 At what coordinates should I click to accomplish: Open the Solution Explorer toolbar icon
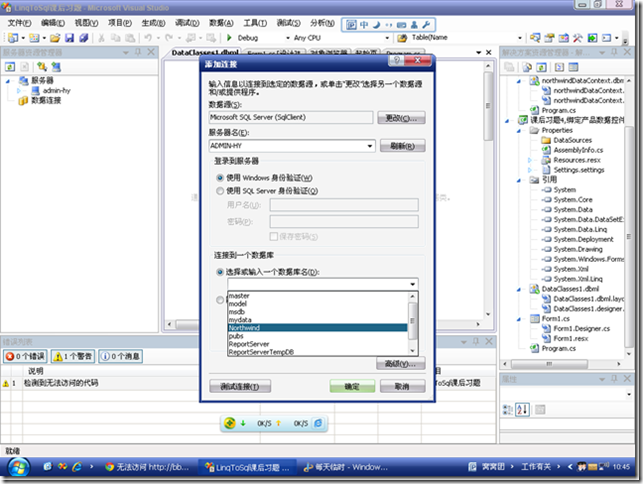pos(535,38)
